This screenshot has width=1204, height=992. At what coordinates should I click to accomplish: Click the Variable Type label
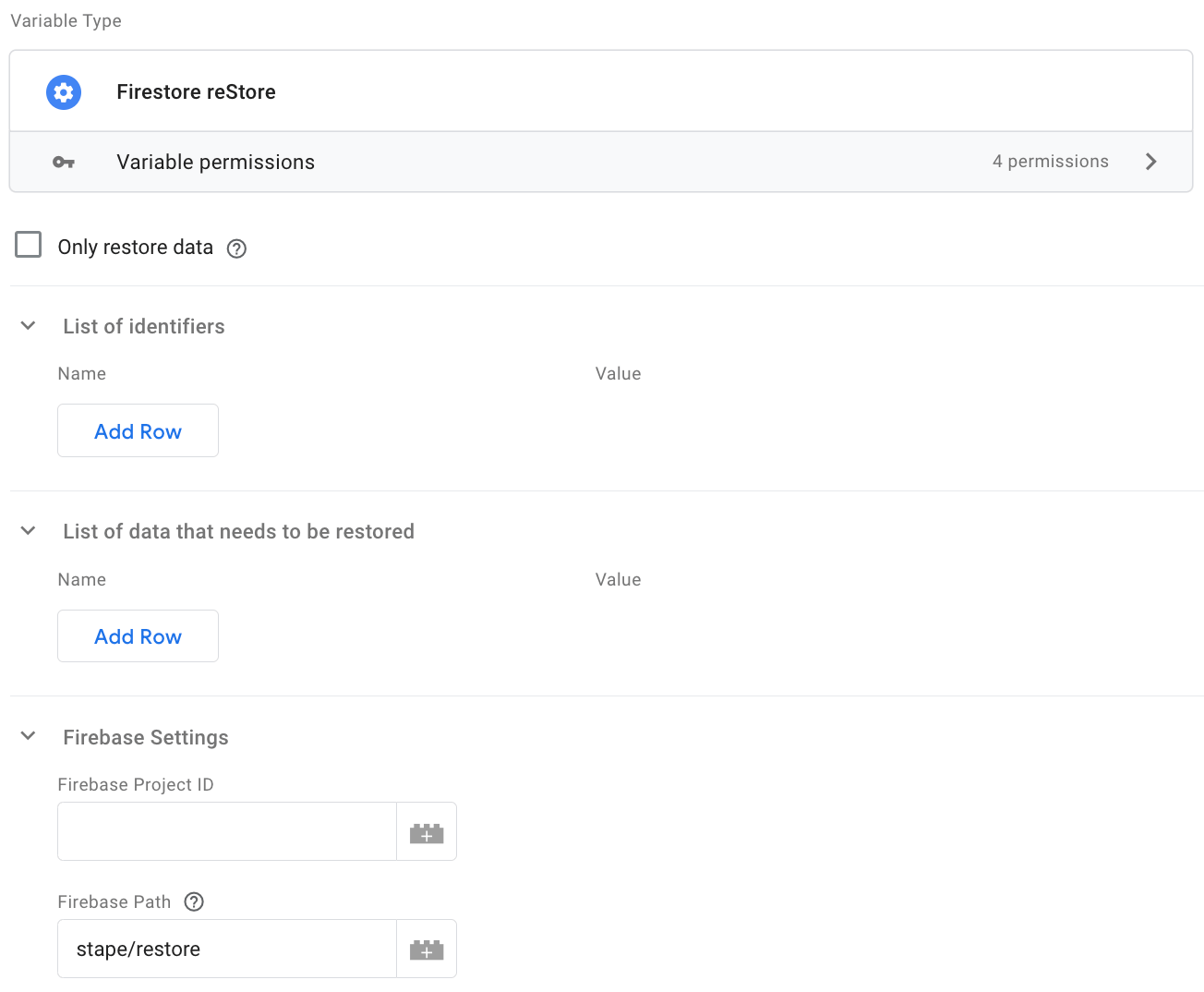(66, 21)
